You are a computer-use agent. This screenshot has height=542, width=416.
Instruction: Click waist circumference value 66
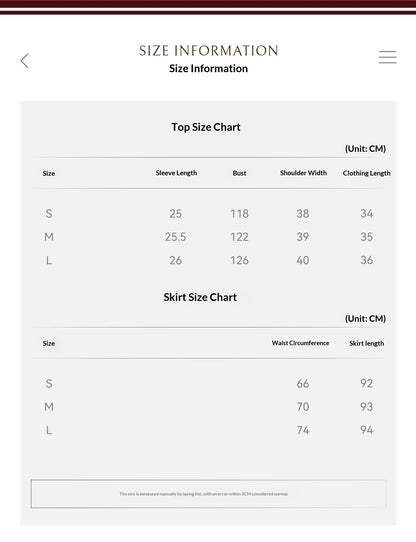coord(303,383)
